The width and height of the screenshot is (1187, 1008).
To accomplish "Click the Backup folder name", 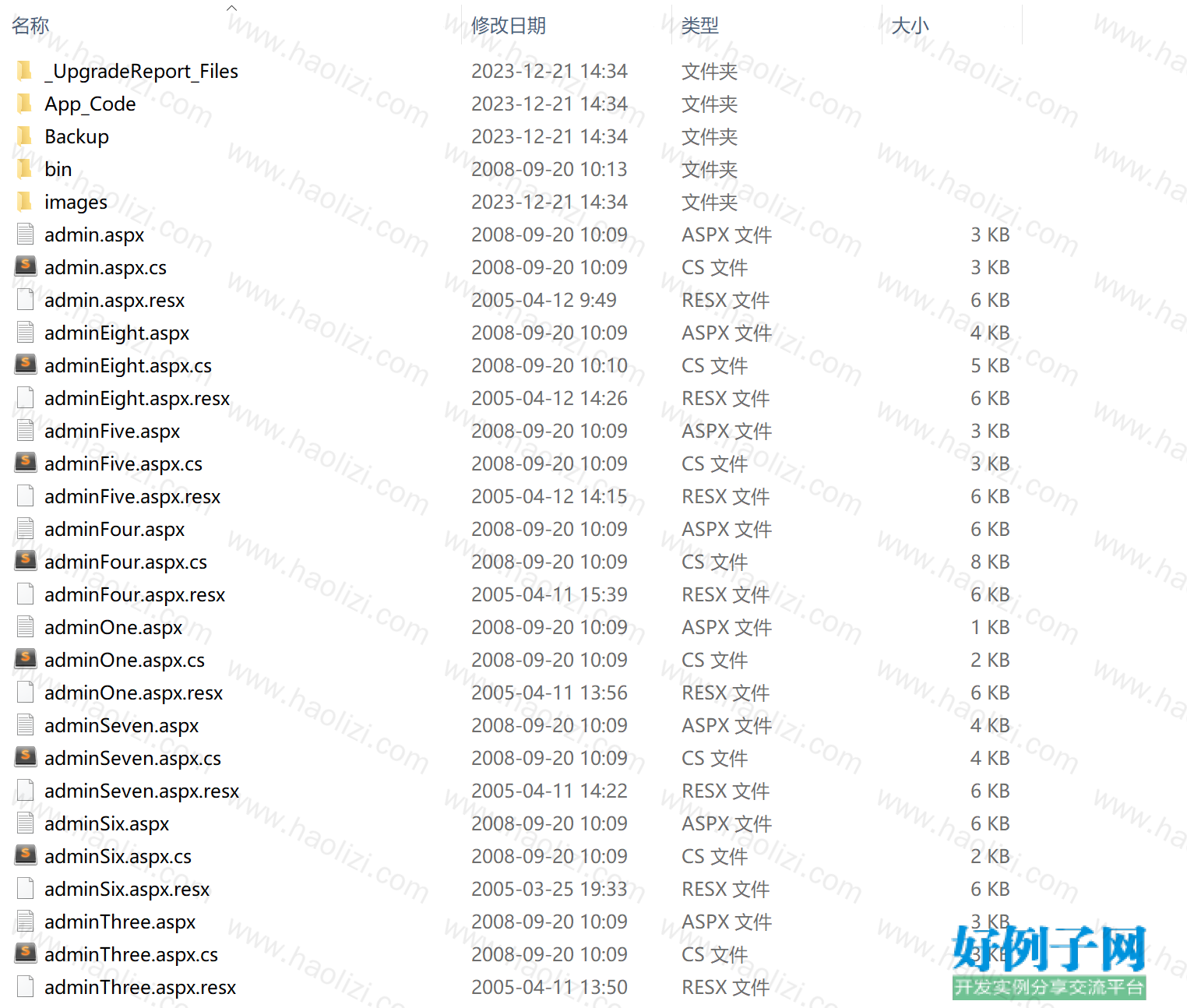I will click(77, 136).
